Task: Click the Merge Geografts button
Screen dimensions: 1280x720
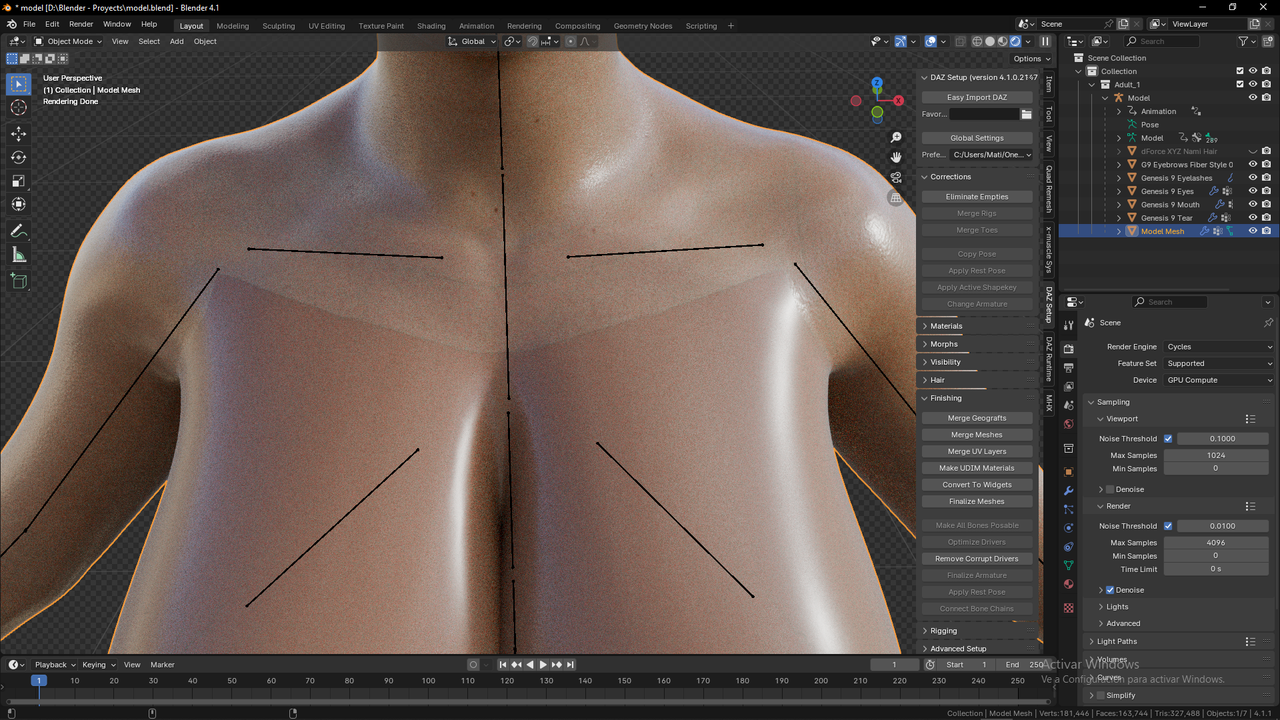Action: [977, 418]
